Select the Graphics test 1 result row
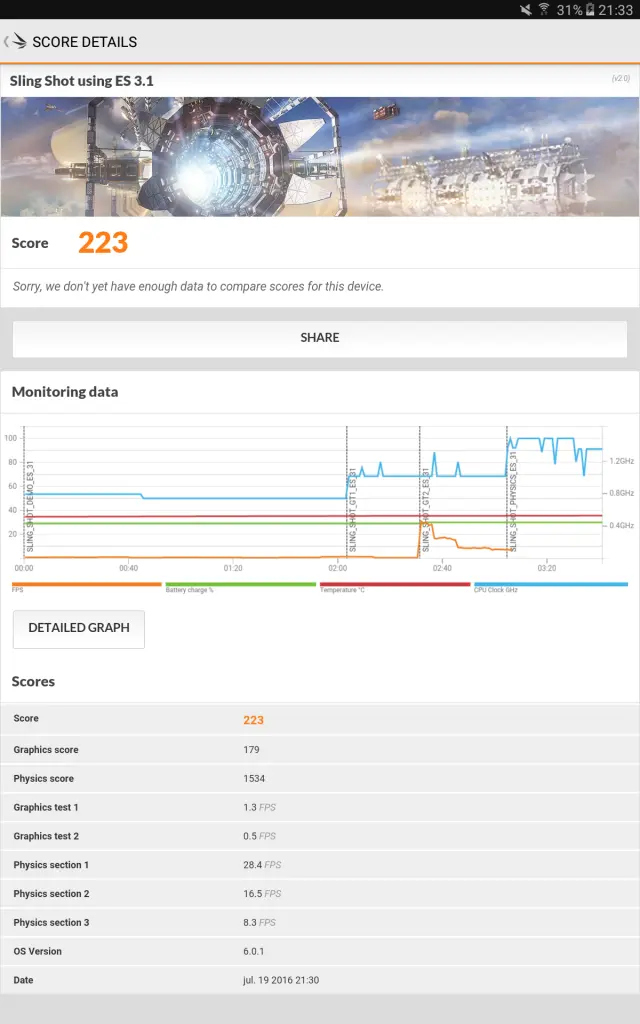Viewport: 640px width, 1024px height. tap(320, 807)
